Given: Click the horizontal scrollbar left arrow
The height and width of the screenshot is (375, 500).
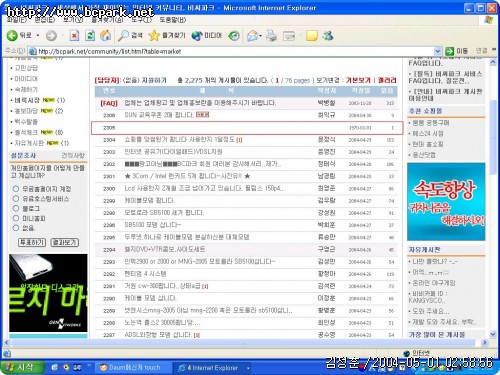Looking at the screenshot, I should [7, 342].
